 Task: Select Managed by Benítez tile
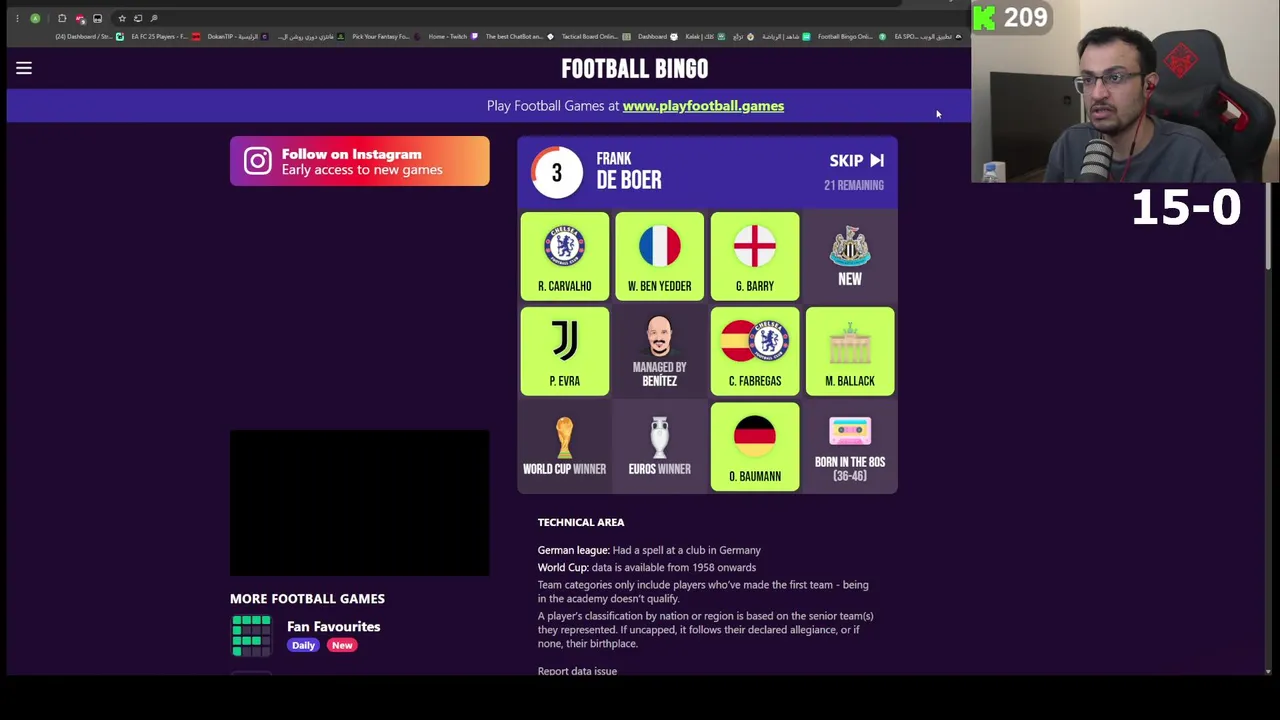tap(659, 351)
